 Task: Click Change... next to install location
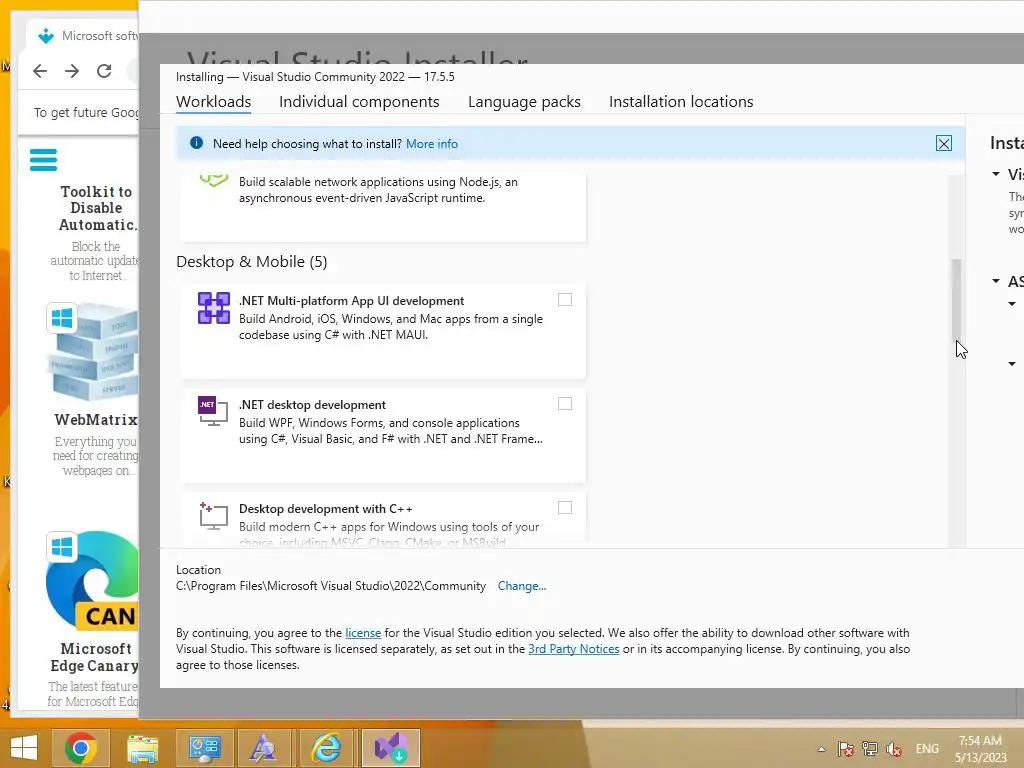(x=522, y=586)
